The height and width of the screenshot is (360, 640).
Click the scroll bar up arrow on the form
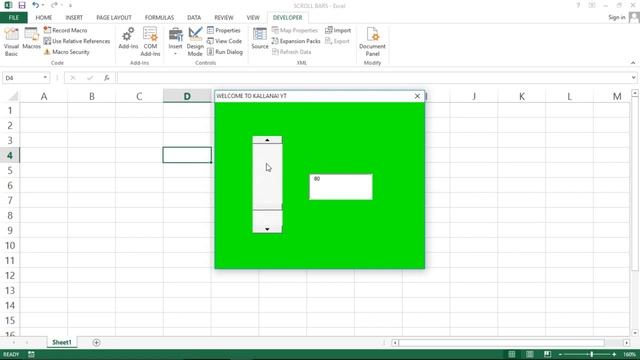267,140
